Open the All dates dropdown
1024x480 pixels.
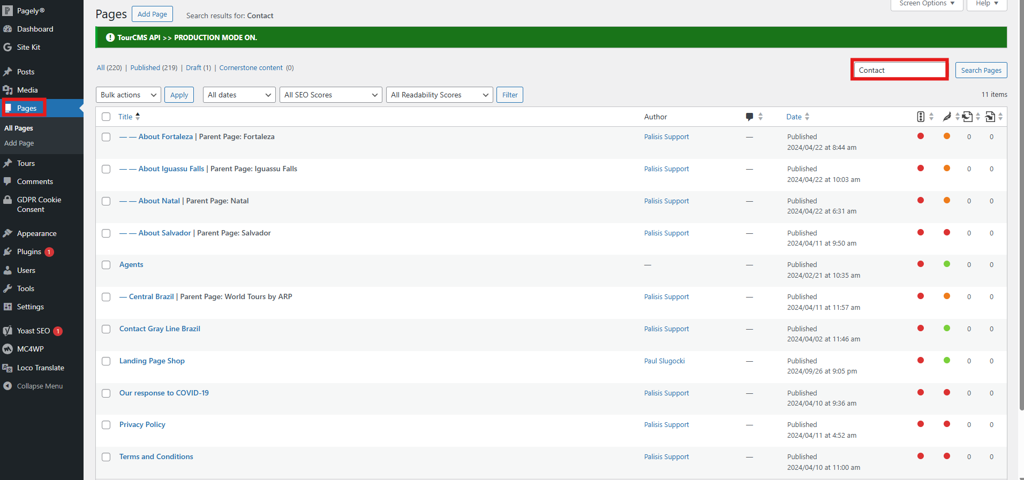[x=239, y=95]
